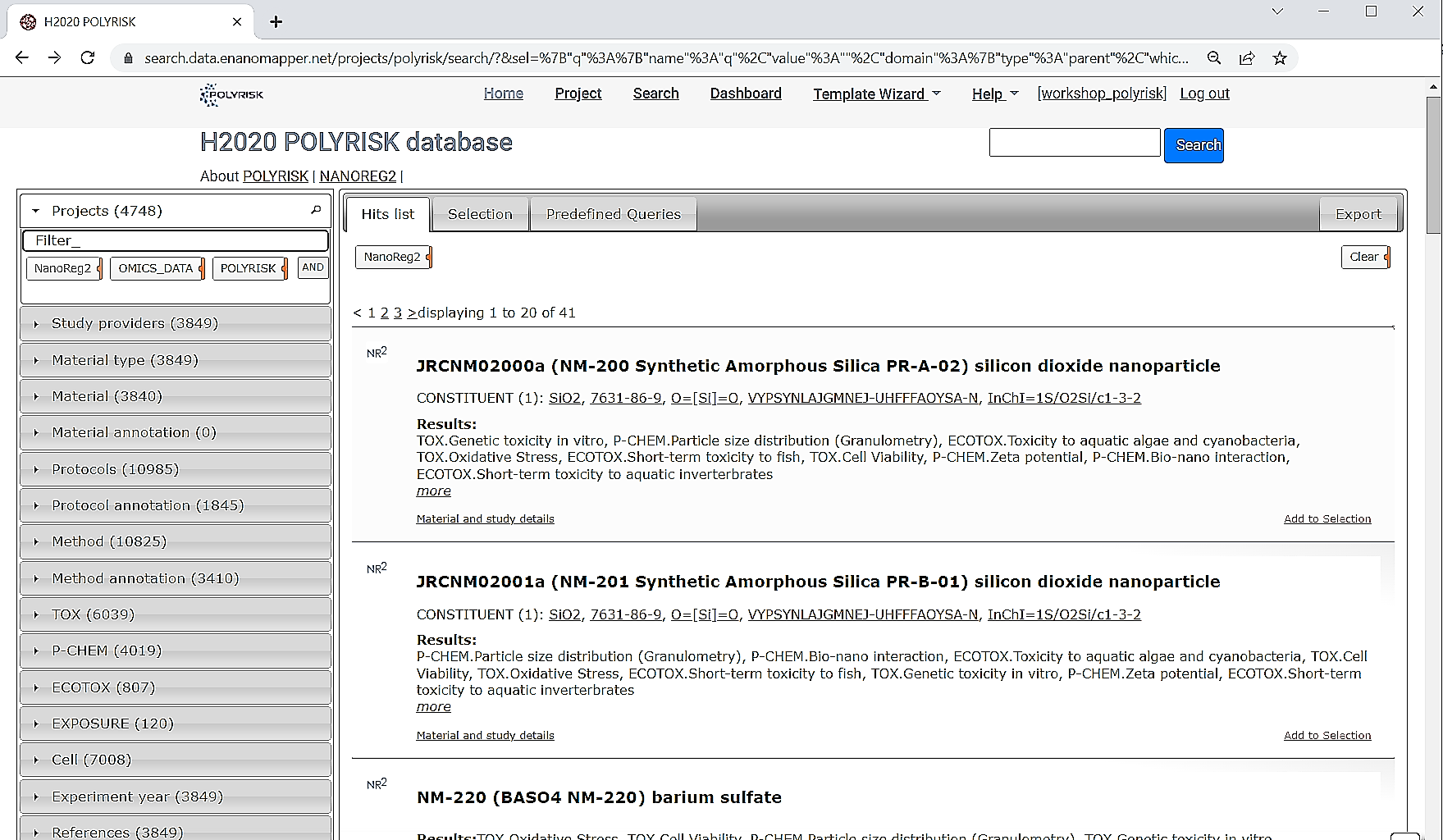Add JRCNM02000a to Selection

pyautogui.click(x=1327, y=518)
